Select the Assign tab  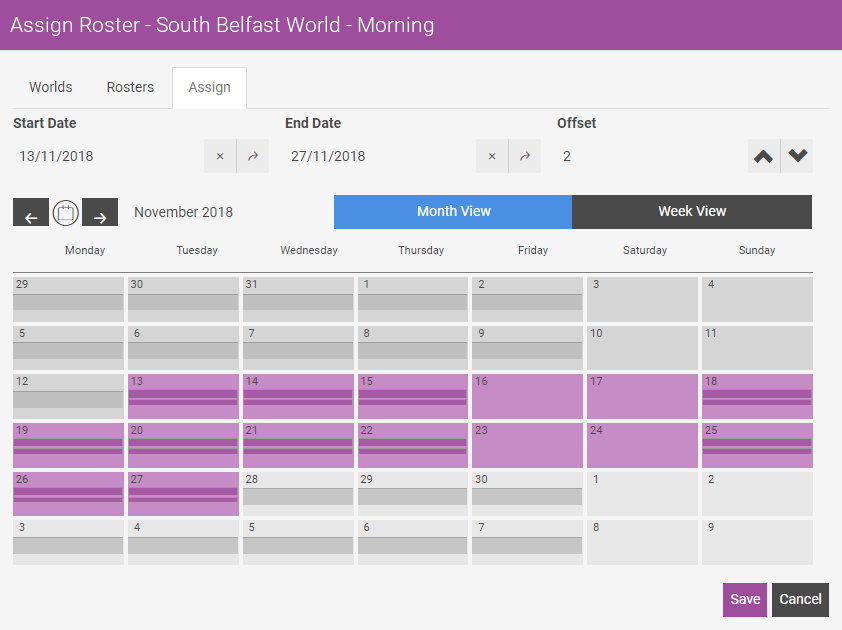tap(209, 88)
